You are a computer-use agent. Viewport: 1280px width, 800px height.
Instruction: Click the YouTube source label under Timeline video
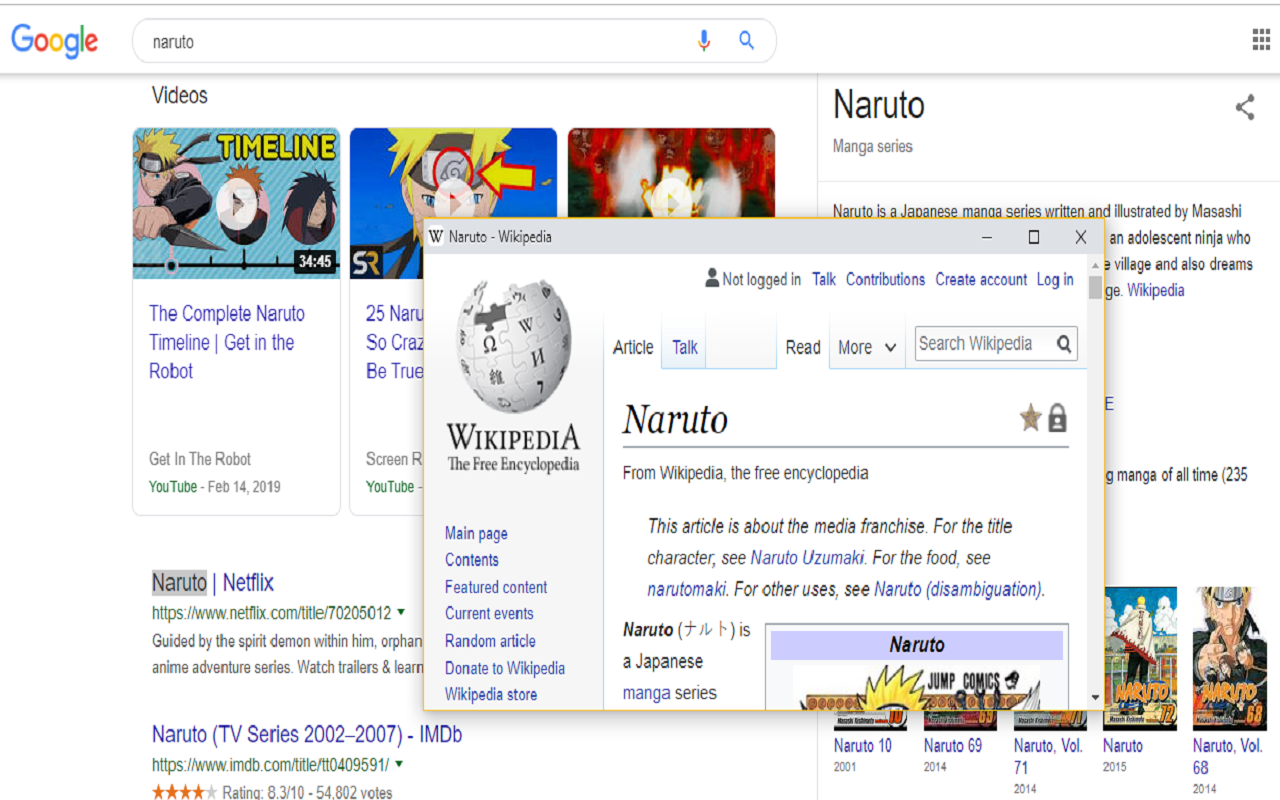tap(173, 487)
